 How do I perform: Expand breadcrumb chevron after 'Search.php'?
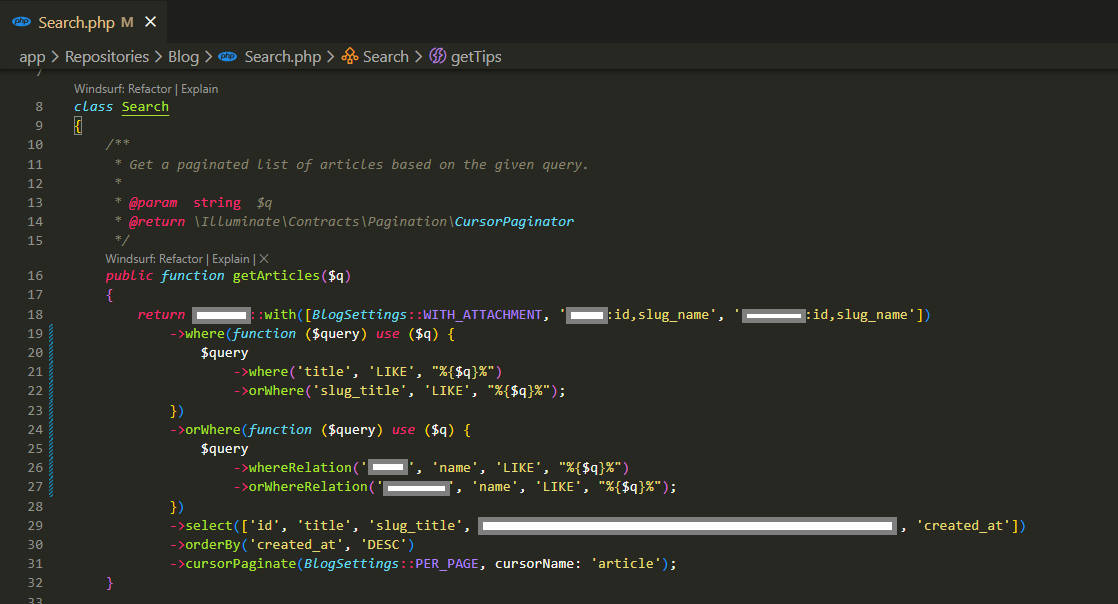(x=331, y=57)
